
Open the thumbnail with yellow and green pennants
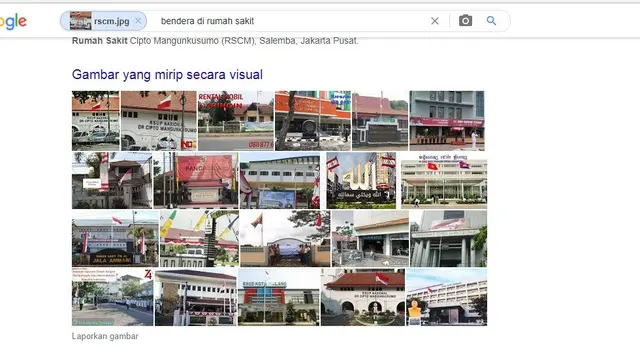pyautogui.click(x=199, y=239)
